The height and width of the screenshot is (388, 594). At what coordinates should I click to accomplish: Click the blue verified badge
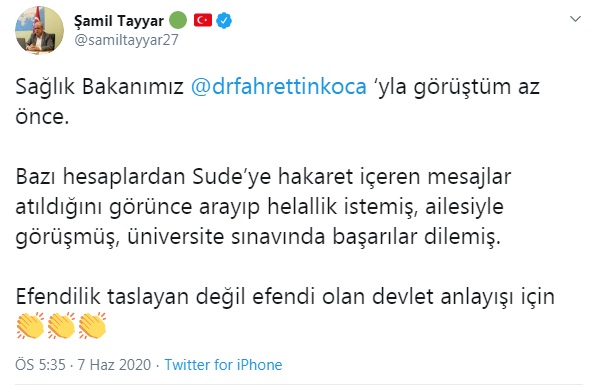224,20
